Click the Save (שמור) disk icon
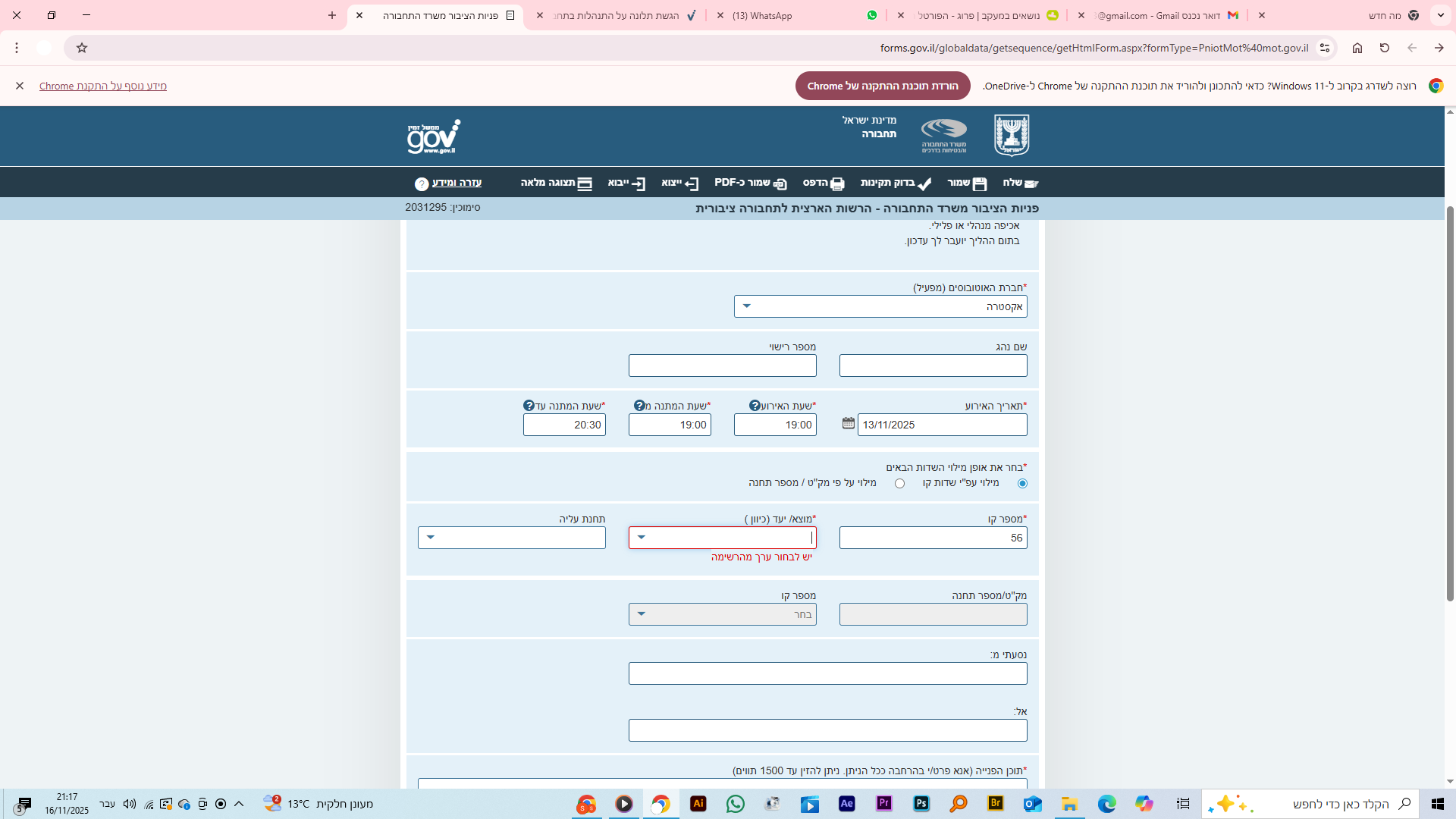 pyautogui.click(x=979, y=184)
